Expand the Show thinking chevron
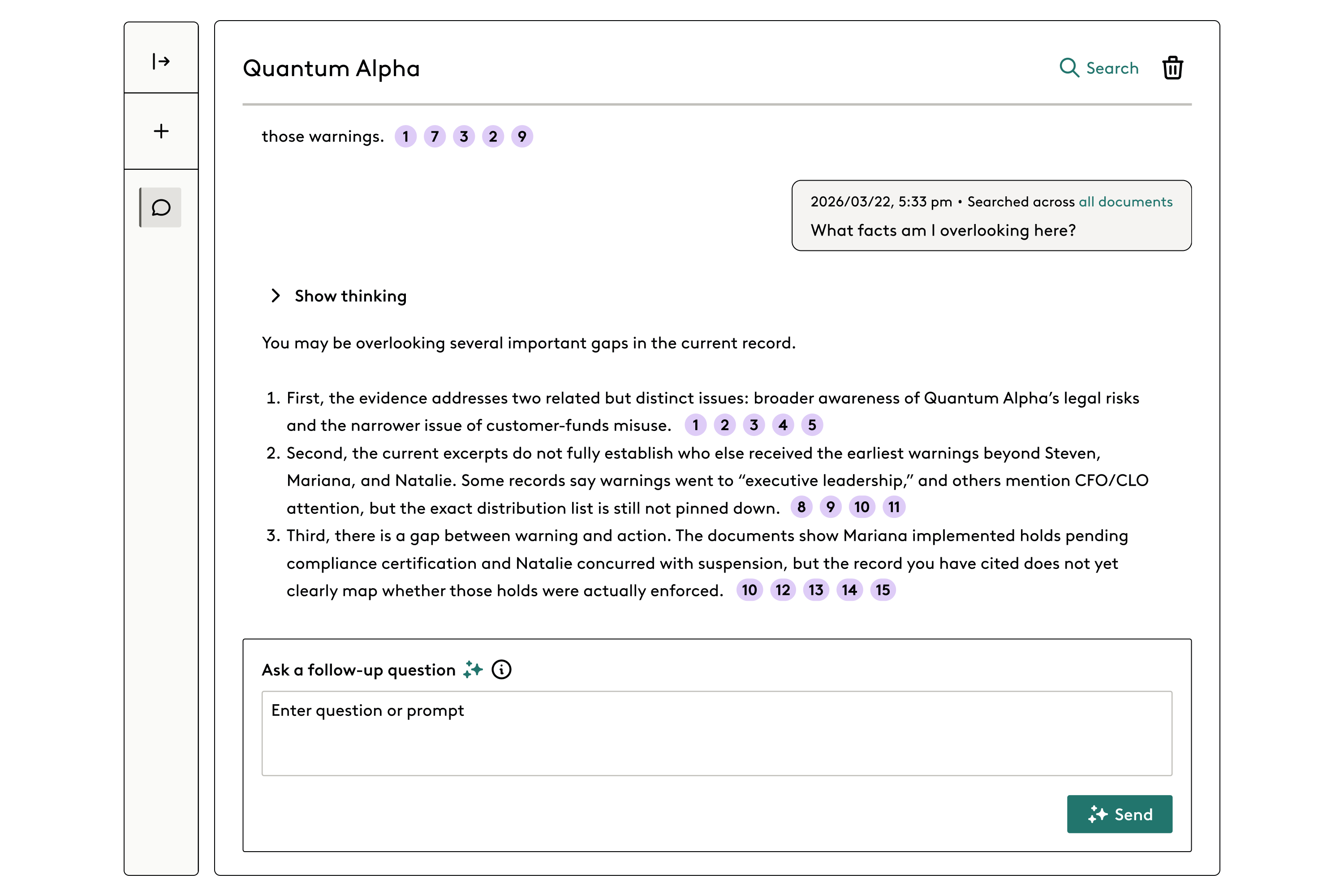 276,295
